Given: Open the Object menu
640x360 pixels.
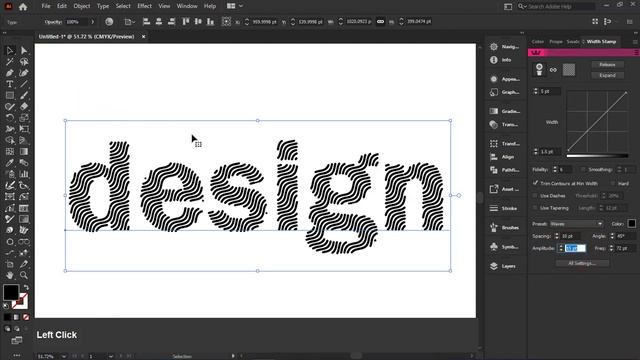Looking at the screenshot, I should coord(82,6).
